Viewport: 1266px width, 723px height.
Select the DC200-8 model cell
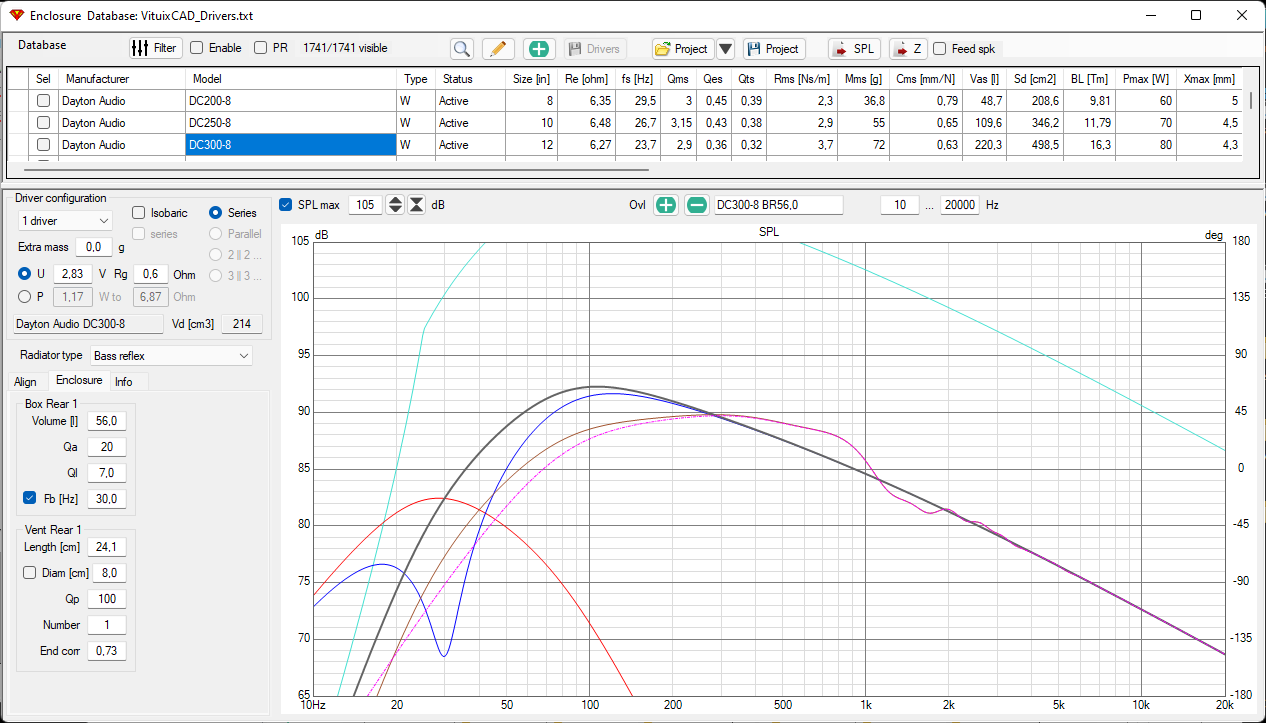(x=291, y=101)
